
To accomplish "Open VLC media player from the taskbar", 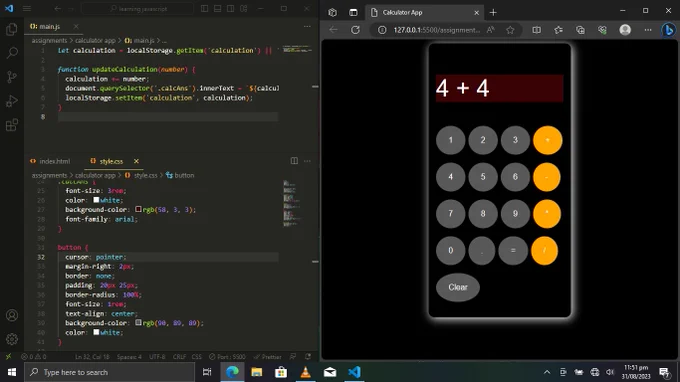I will tap(305, 372).
